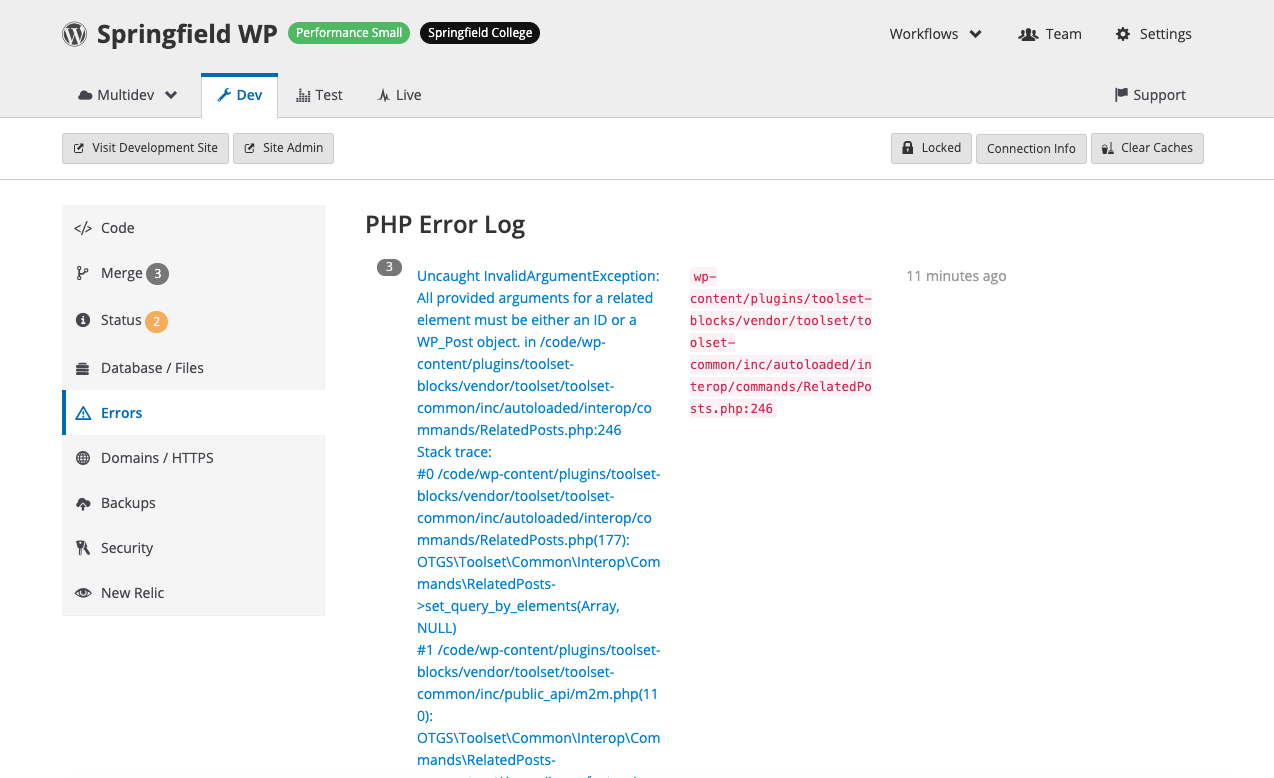Click the Clear Caches button
This screenshot has width=1274, height=778.
(x=1147, y=148)
